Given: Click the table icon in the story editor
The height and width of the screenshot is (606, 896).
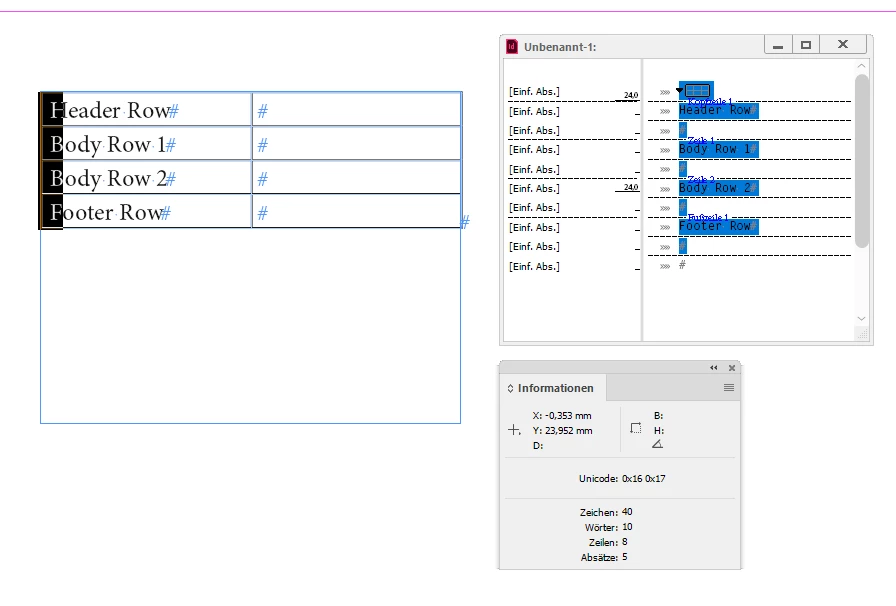Looking at the screenshot, I should coord(697,90).
